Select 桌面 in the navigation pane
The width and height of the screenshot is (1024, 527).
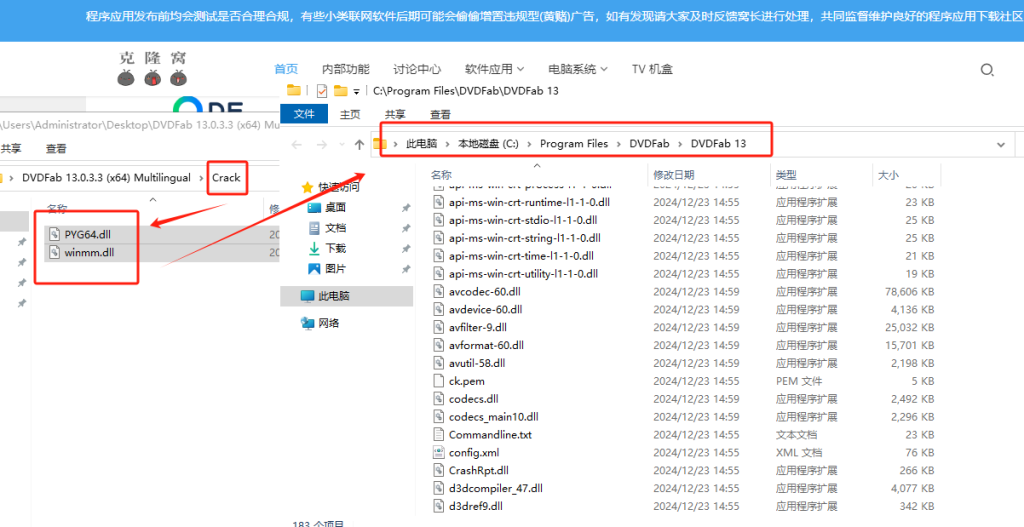(336, 208)
